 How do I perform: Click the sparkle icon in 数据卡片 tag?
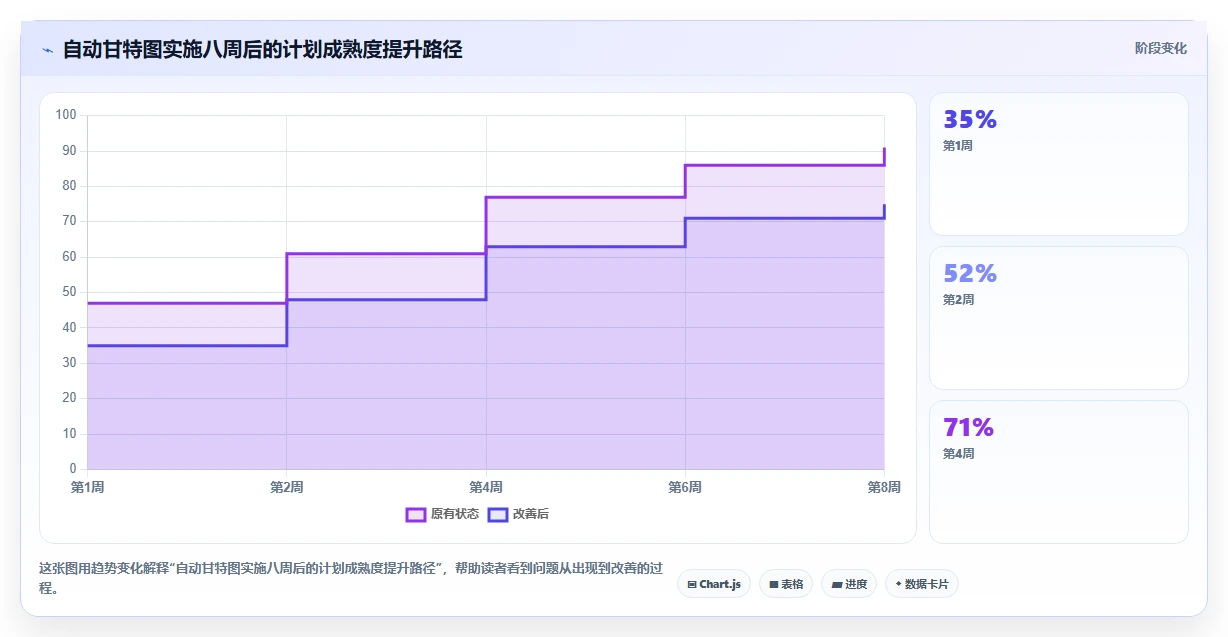(898, 584)
